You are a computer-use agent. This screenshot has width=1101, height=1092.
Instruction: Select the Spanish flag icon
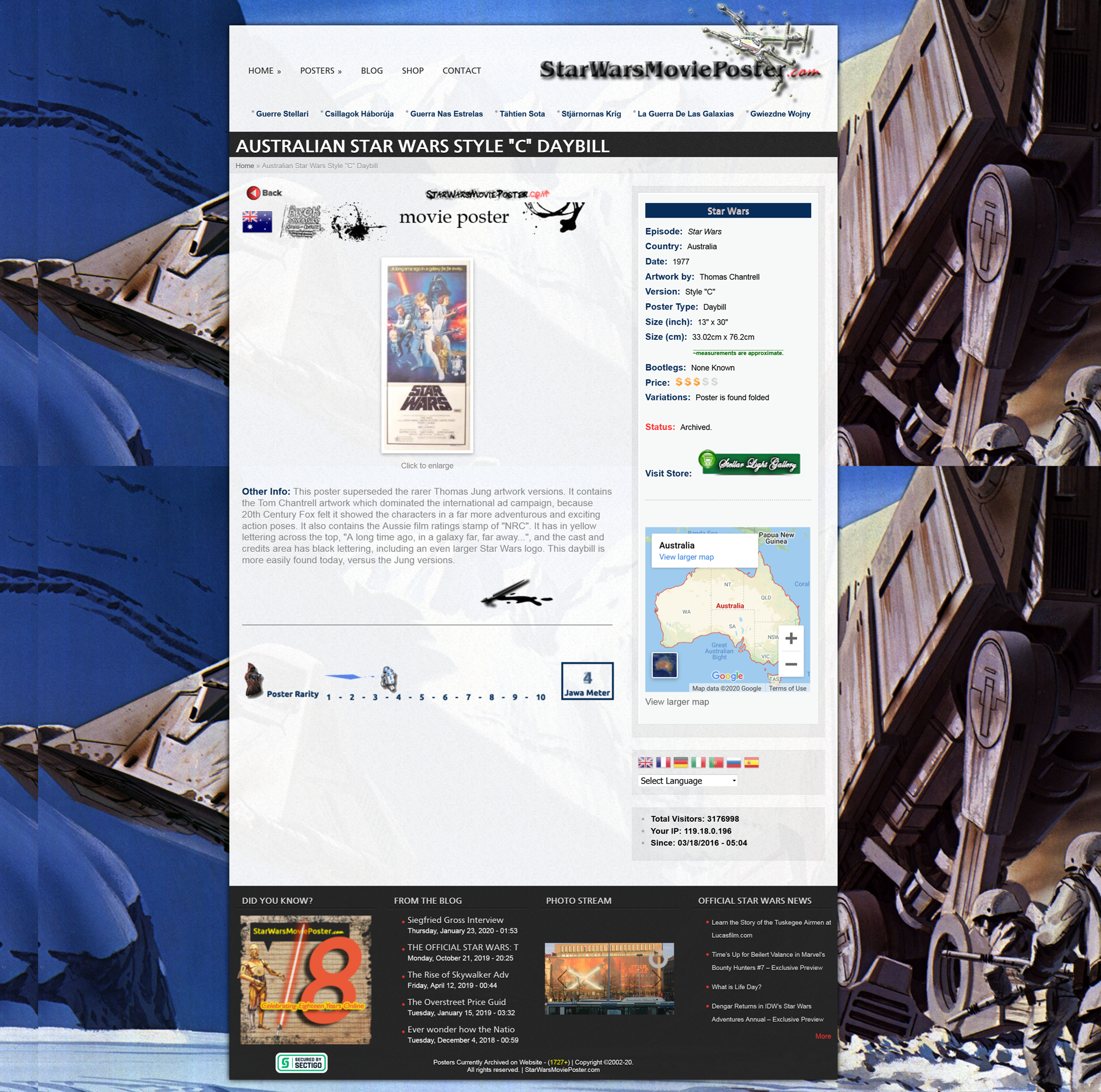[752, 762]
